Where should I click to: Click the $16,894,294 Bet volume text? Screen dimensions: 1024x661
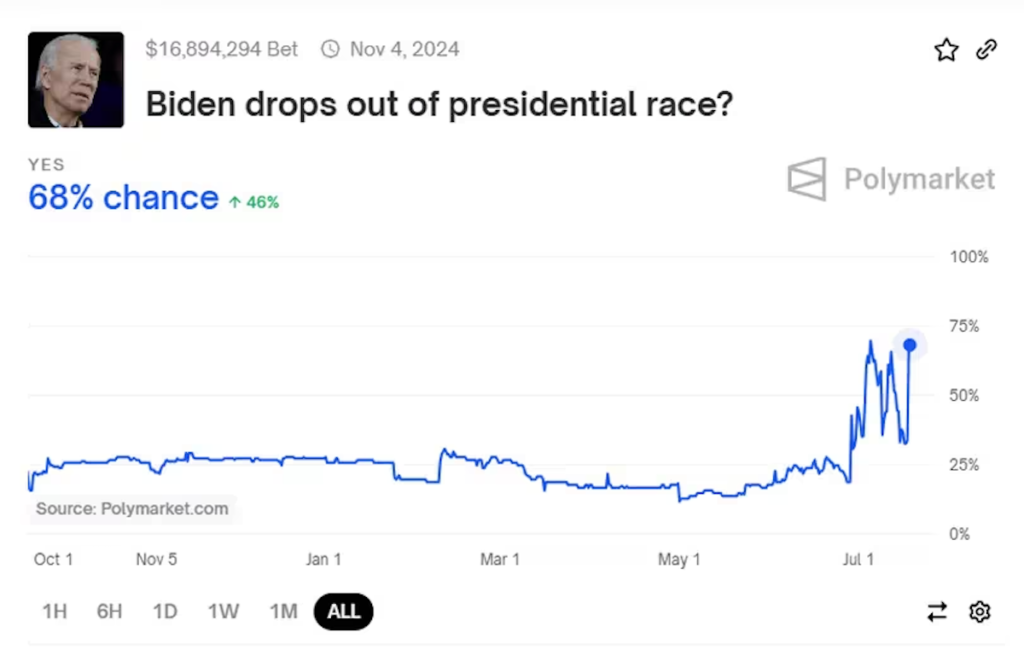point(222,49)
